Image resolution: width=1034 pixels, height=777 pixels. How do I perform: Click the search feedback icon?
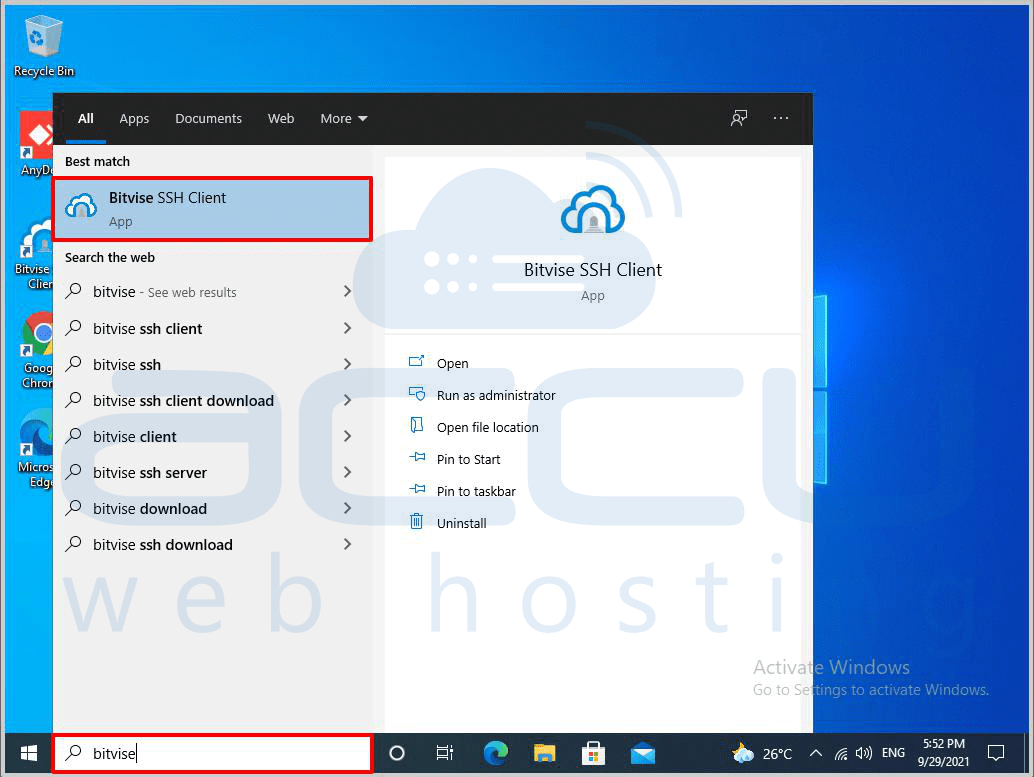pyautogui.click(x=739, y=118)
